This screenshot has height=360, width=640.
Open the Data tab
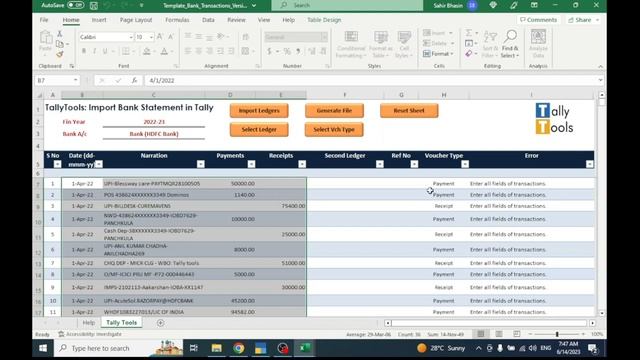click(208, 20)
